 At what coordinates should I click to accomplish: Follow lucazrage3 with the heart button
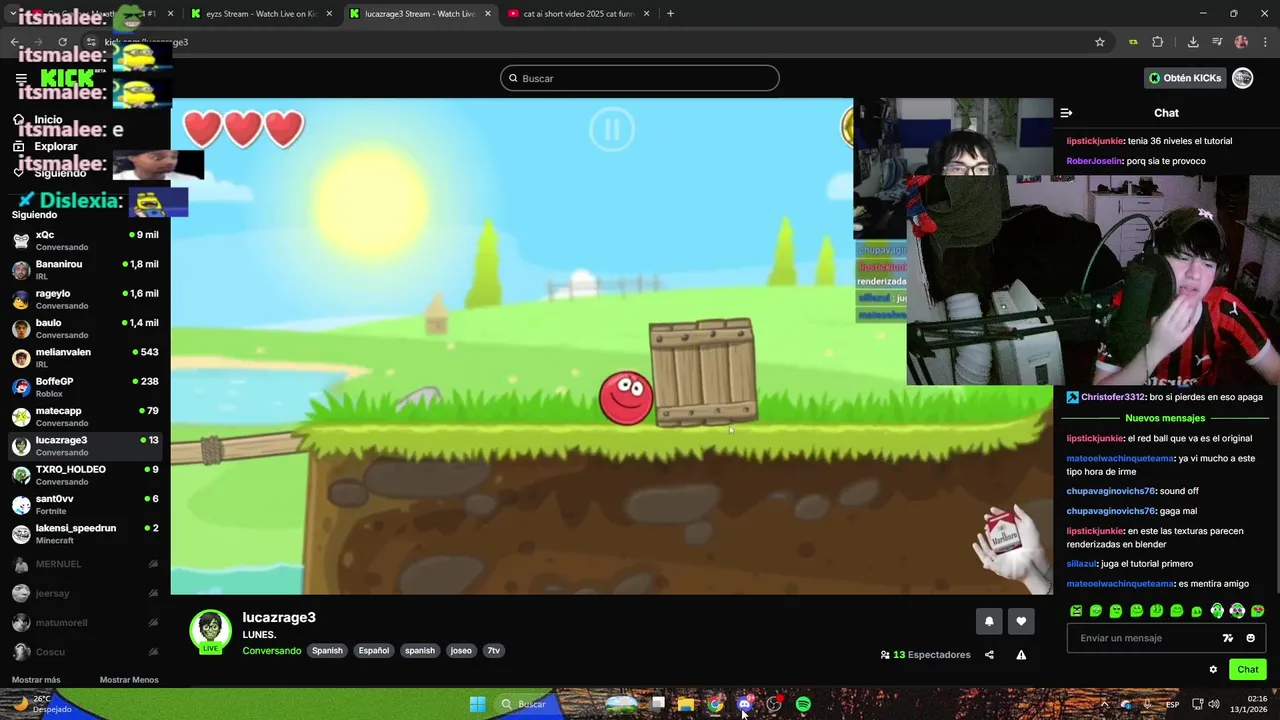click(x=1021, y=621)
